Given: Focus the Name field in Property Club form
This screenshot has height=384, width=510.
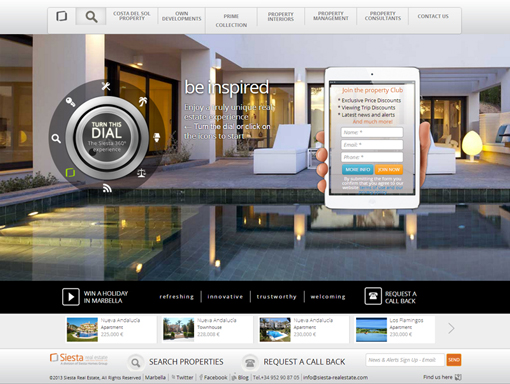Looking at the screenshot, I should coord(372,132).
